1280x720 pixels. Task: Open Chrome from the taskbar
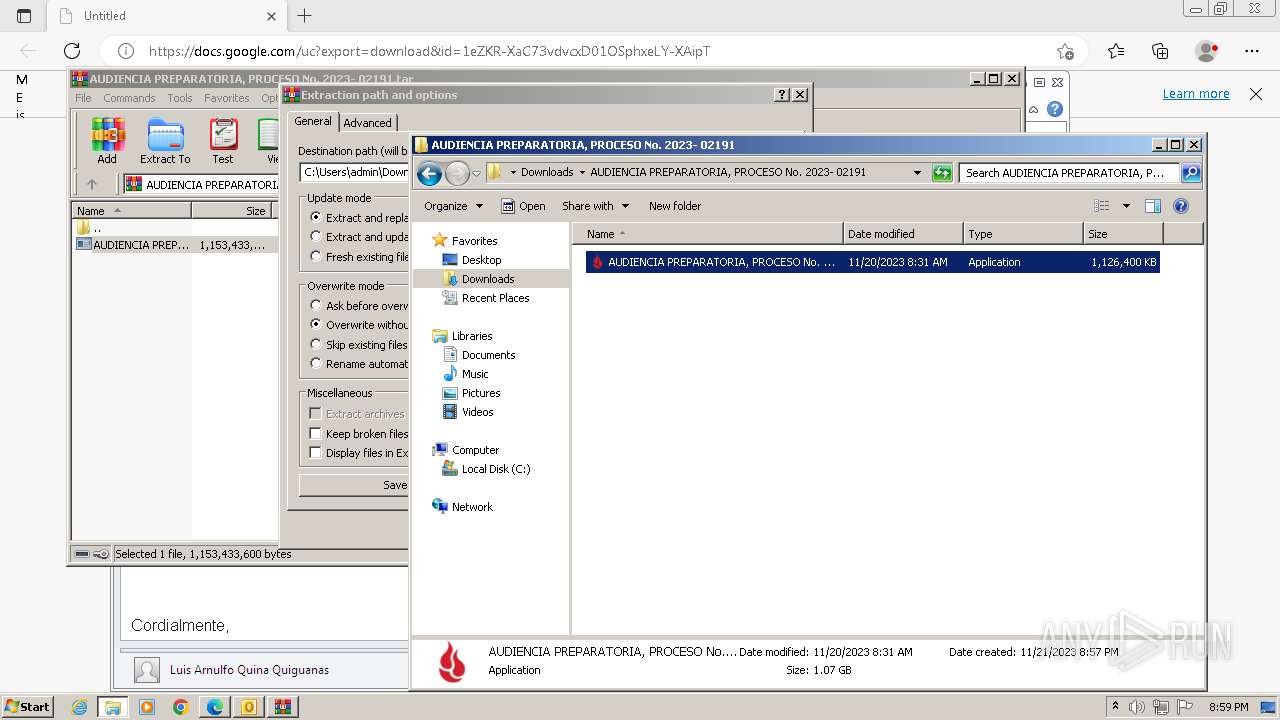click(x=181, y=707)
